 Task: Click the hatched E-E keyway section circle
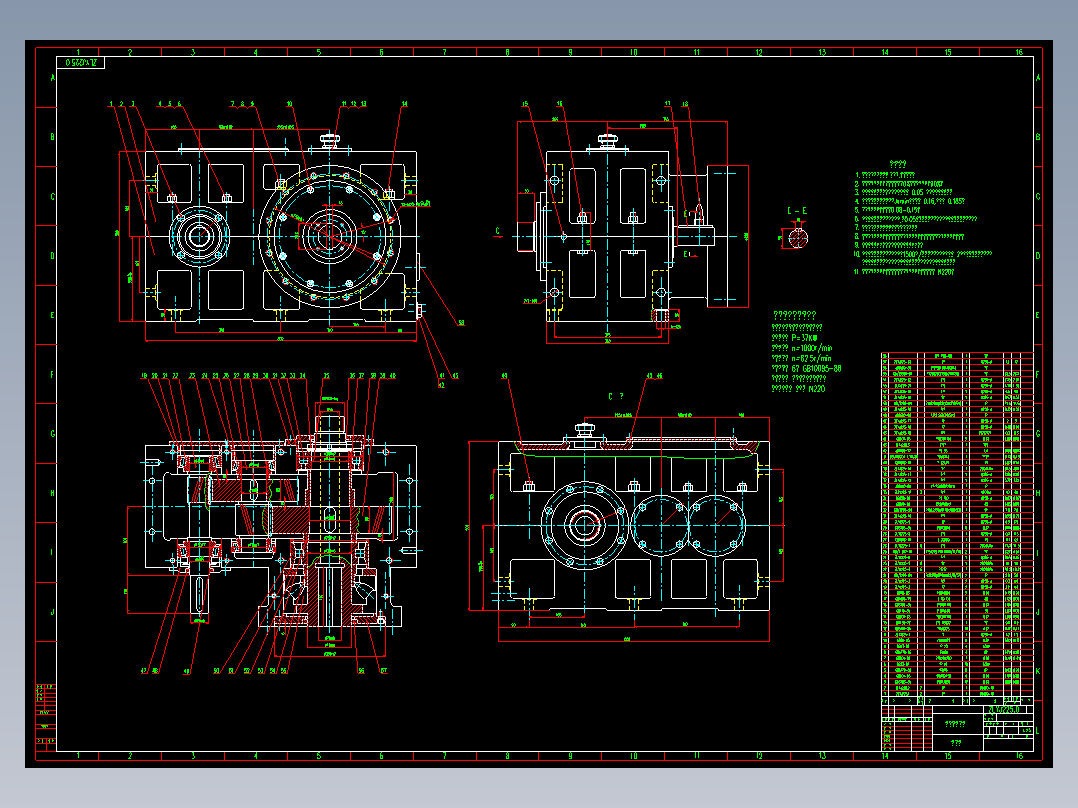(x=798, y=238)
